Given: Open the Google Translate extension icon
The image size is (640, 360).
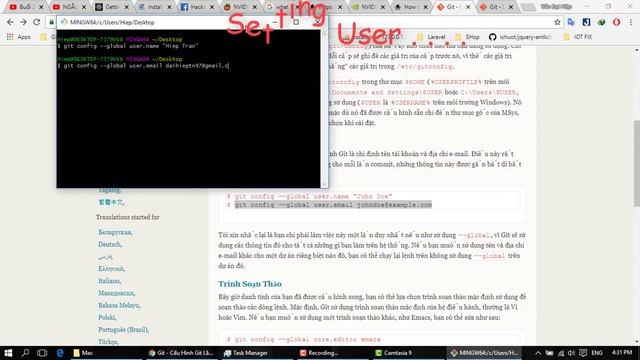Looking at the screenshot, I should click(571, 22).
